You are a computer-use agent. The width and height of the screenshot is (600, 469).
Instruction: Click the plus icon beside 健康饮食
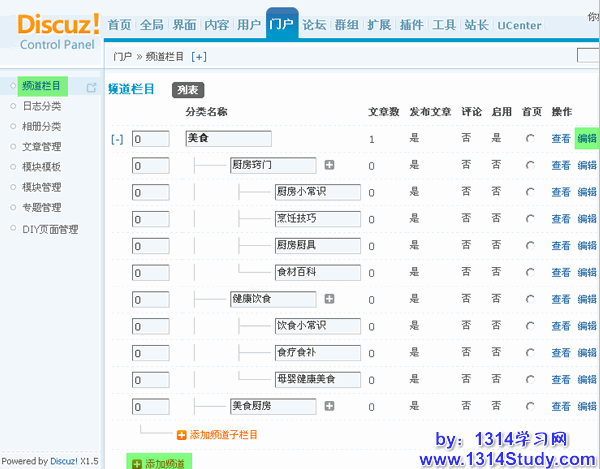(329, 299)
